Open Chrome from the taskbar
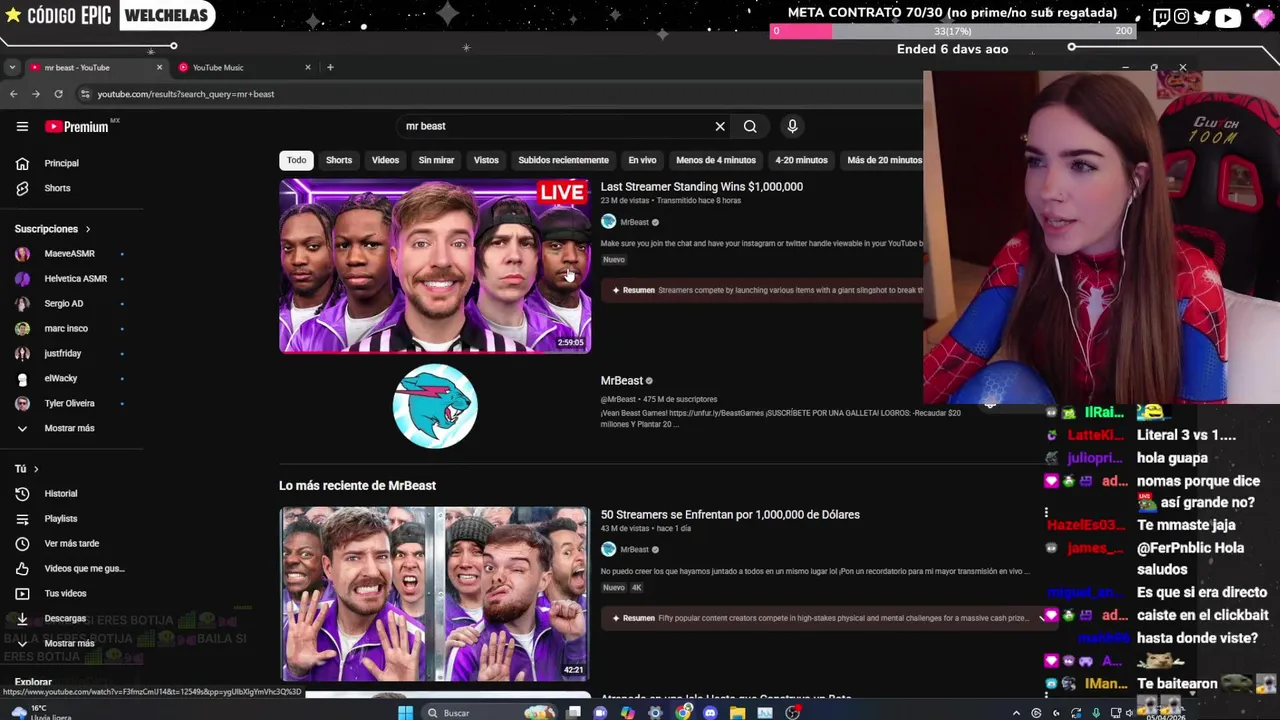The image size is (1280, 720). coord(683,712)
